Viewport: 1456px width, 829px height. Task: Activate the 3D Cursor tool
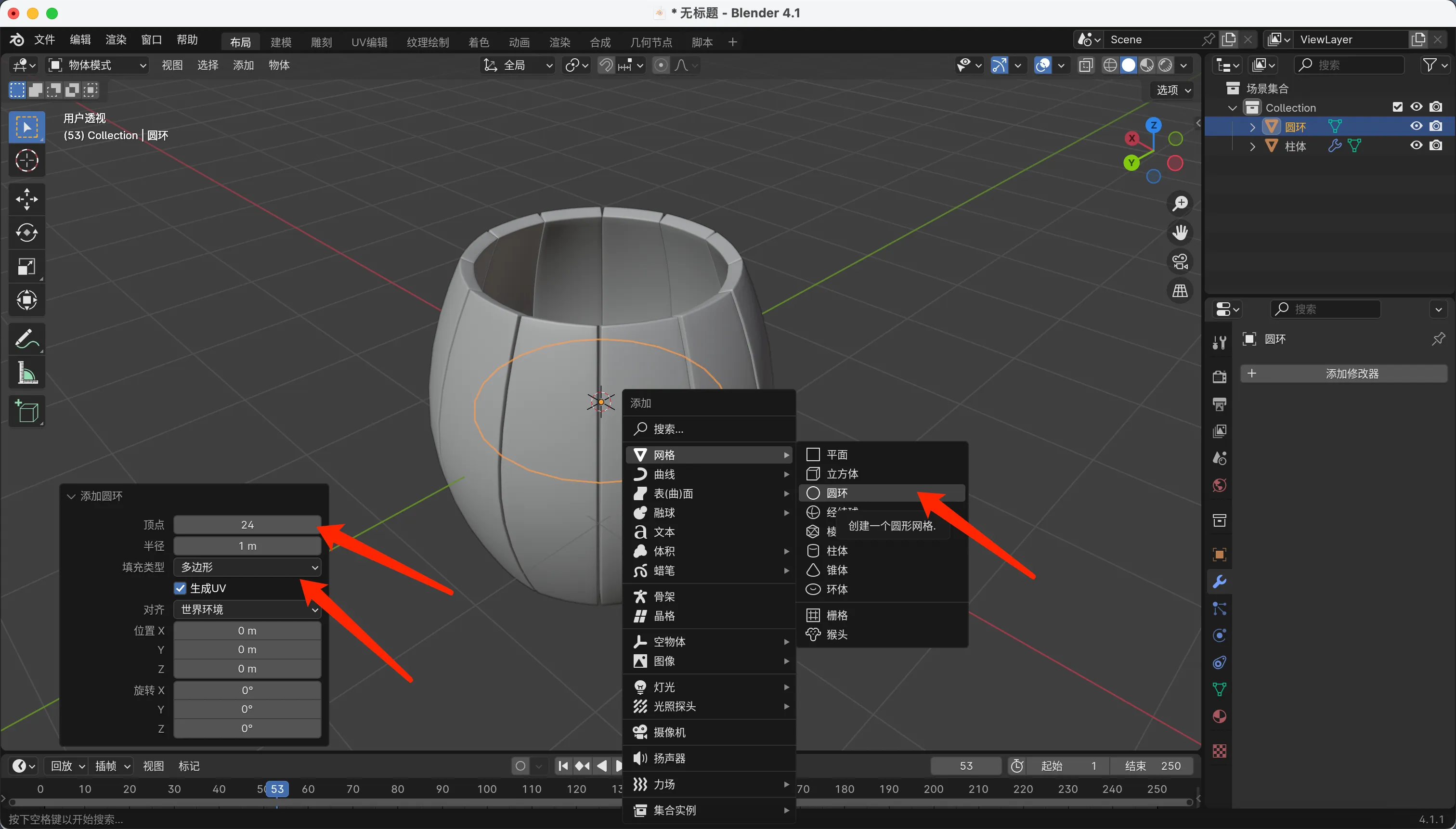[x=26, y=161]
